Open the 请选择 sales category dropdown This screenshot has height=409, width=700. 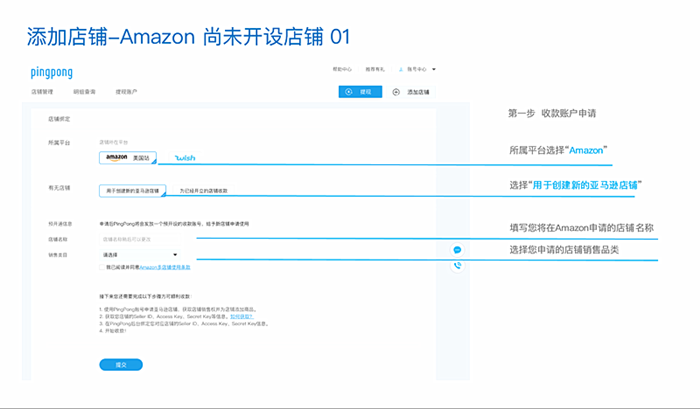[140, 255]
